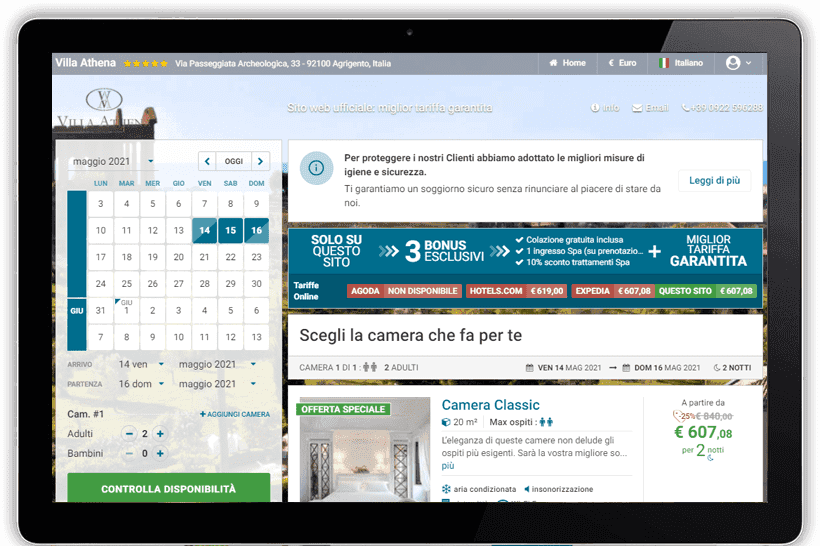820x546 pixels.
Task: Open the Italiano language selector
Action: (x=681, y=63)
